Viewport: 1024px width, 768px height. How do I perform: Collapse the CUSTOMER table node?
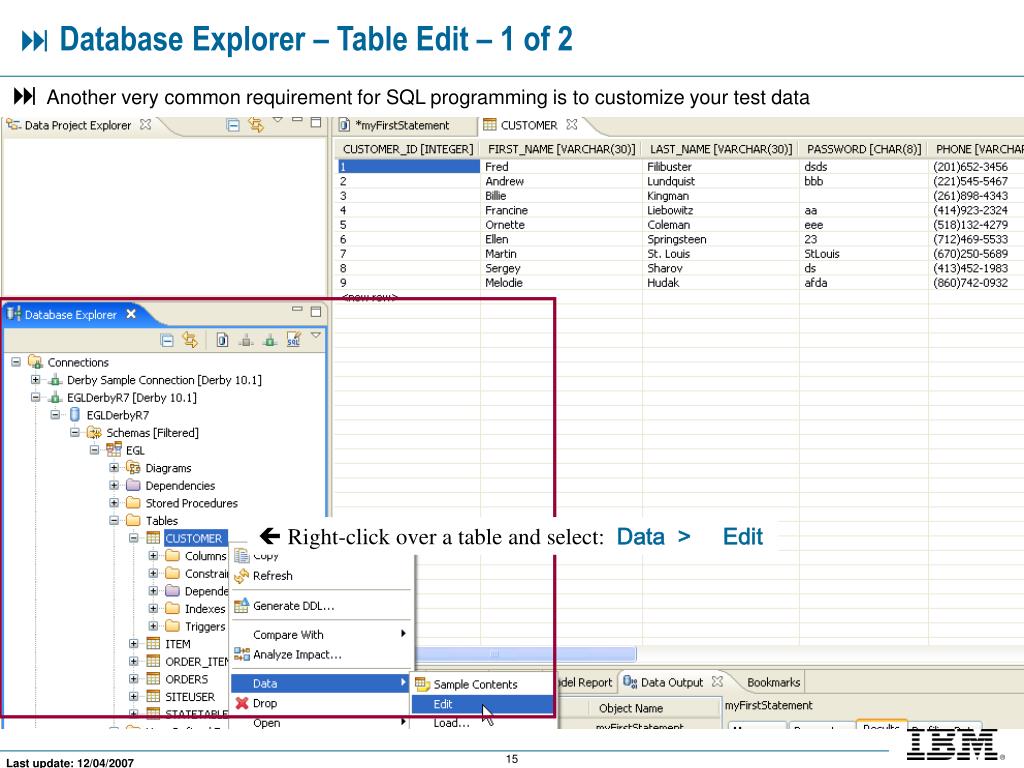tap(133, 538)
